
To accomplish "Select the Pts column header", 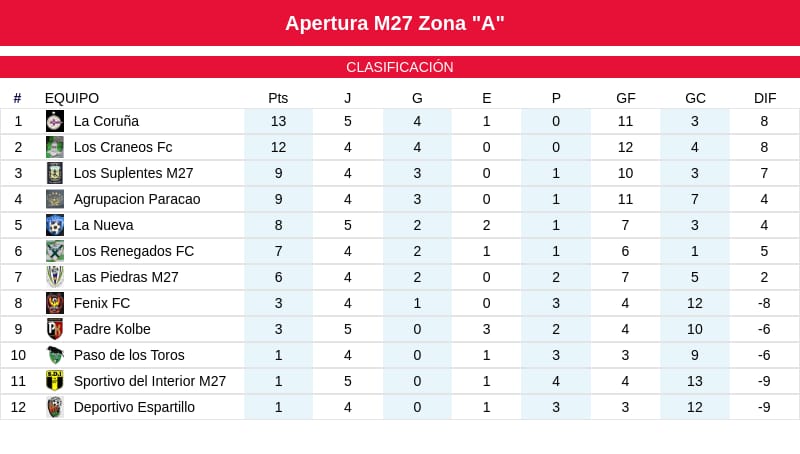I will point(278,98).
